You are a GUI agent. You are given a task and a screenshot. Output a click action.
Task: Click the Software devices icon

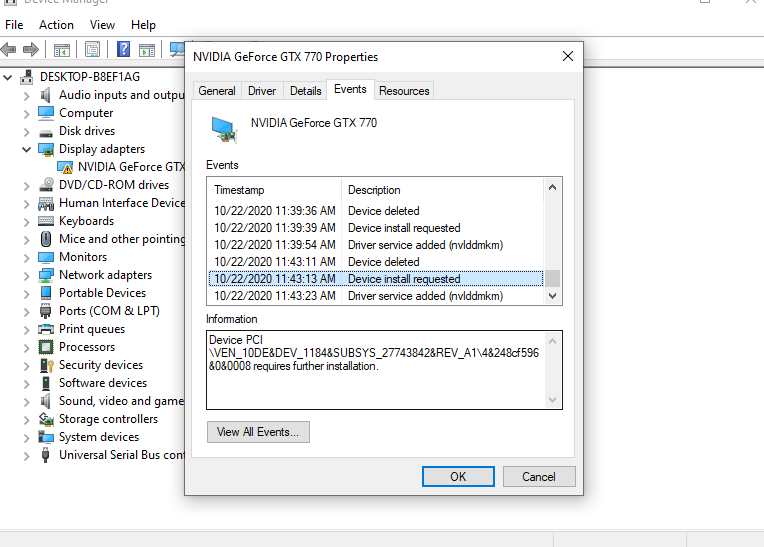[x=46, y=383]
